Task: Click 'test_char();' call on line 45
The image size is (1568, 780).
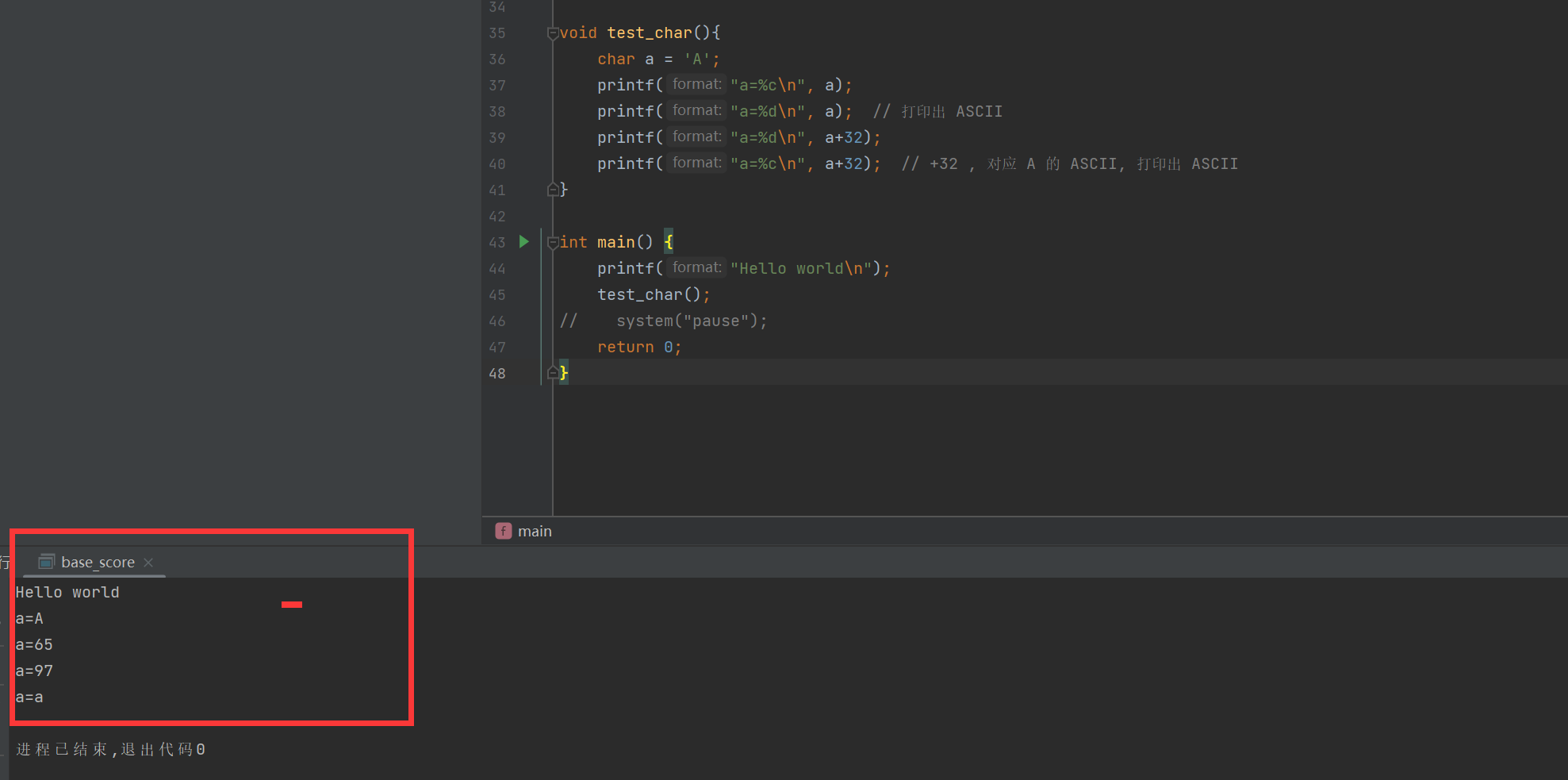Action: click(x=654, y=294)
